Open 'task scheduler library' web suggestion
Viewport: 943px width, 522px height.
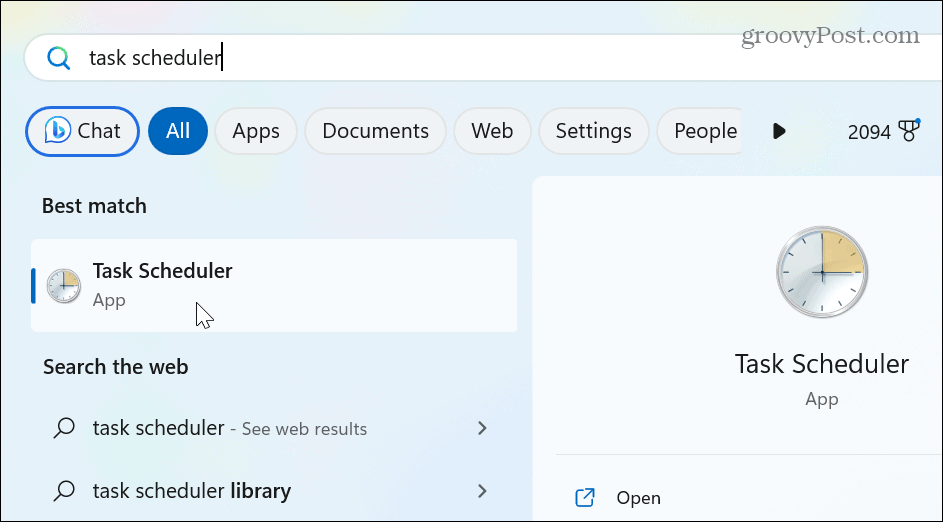coord(274,491)
